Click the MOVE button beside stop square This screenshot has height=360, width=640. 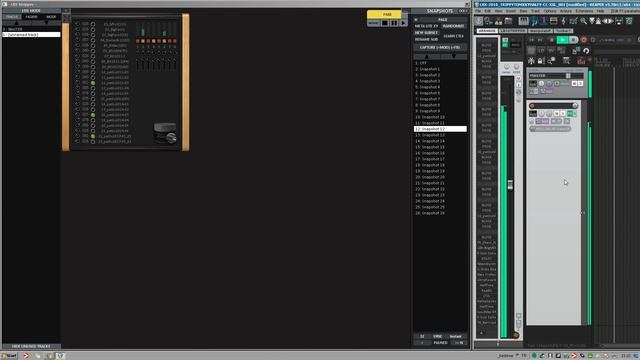click(373, 23)
